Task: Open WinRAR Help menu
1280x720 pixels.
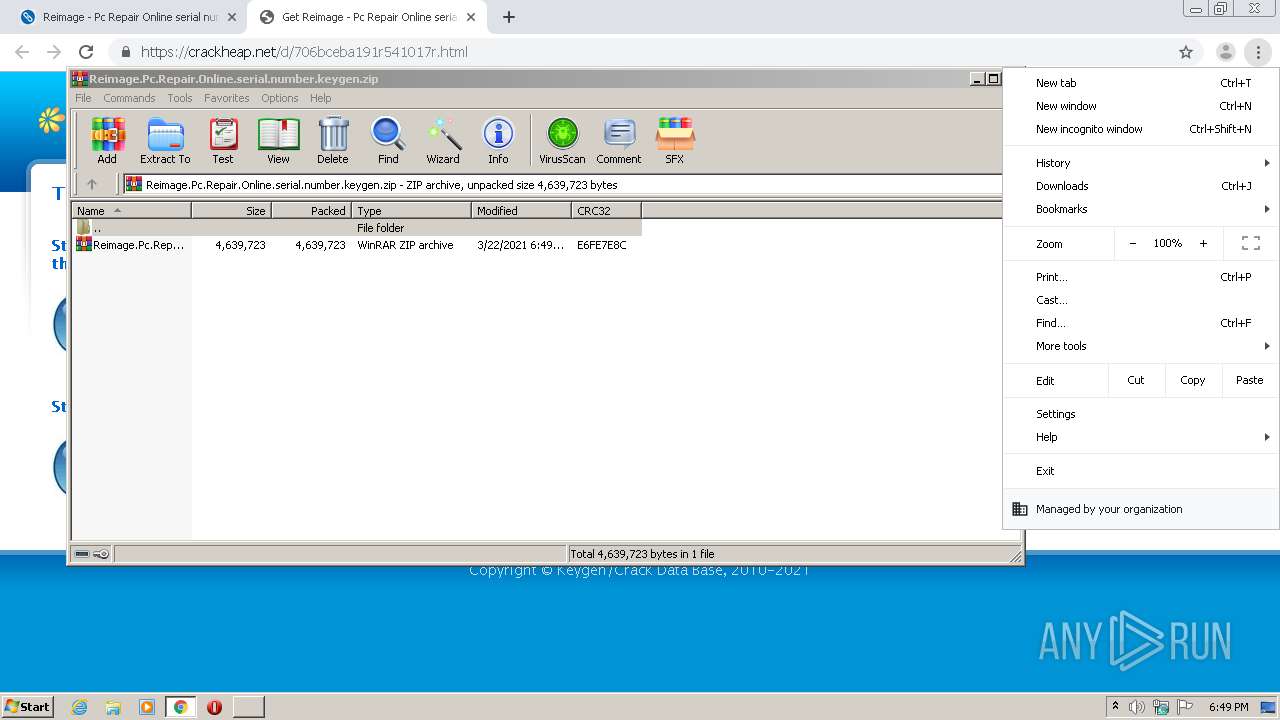Action: point(320,98)
